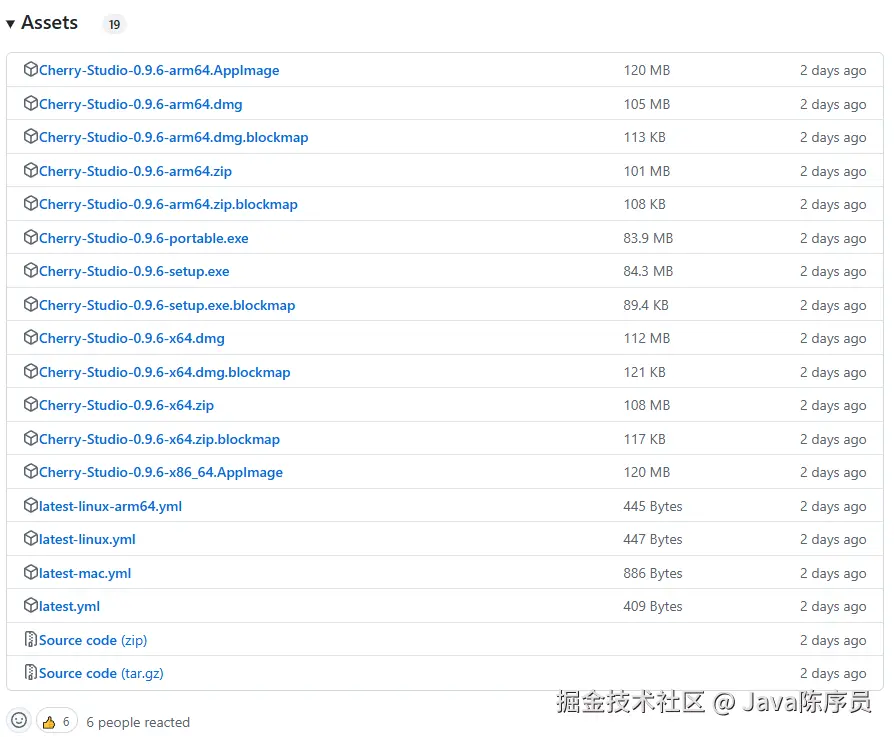Screen dimensions: 894x737
Task: Download Cherry-Studio-0.9.6-x86_64.AppImage
Action: click(x=161, y=473)
